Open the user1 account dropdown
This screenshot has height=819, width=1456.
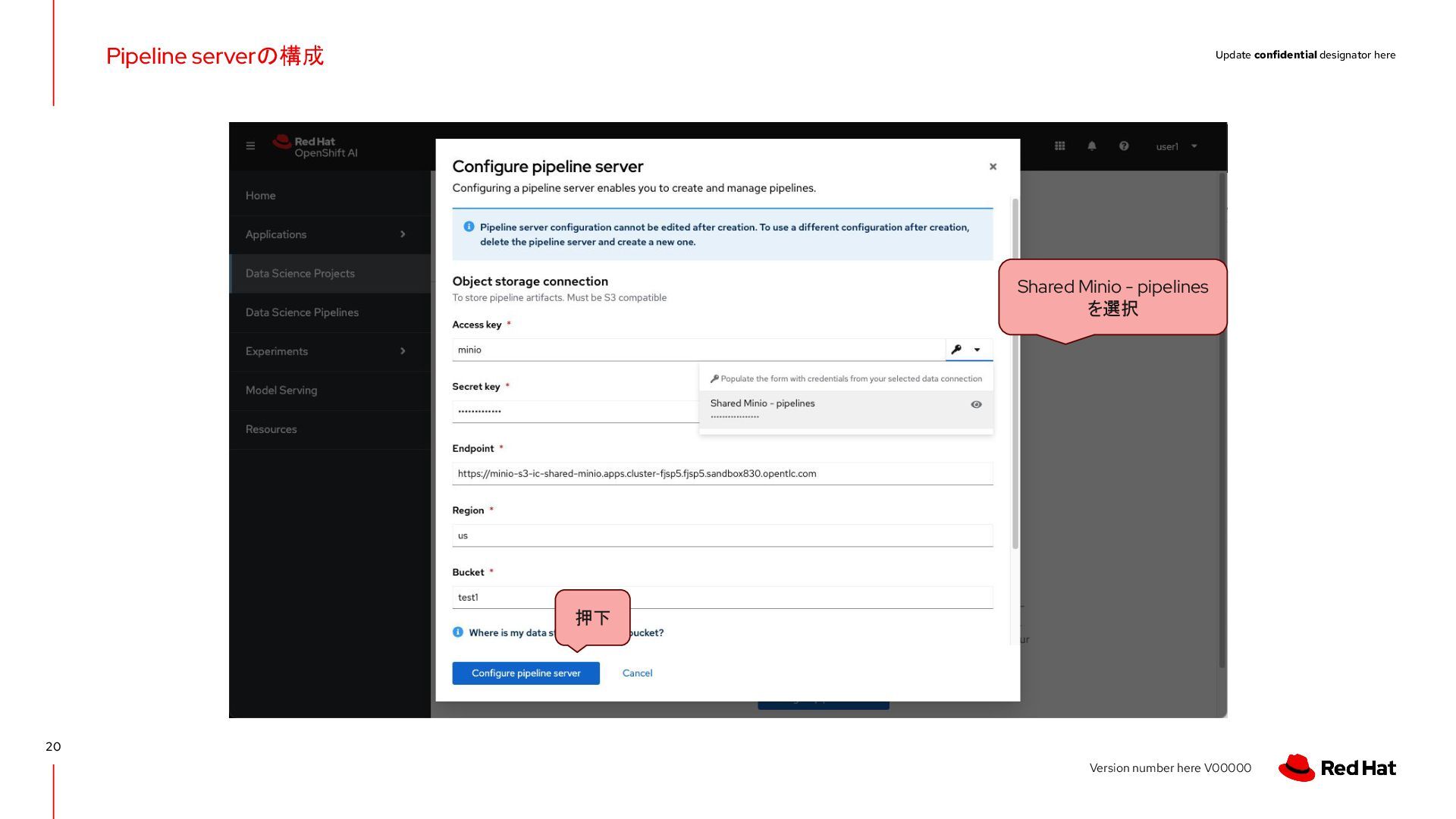point(1176,146)
